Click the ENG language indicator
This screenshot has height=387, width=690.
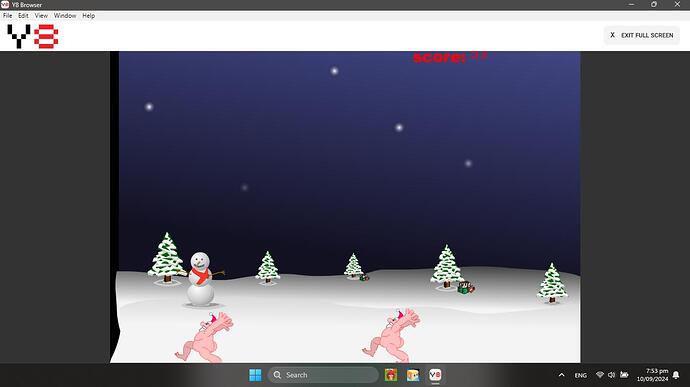tap(580, 375)
